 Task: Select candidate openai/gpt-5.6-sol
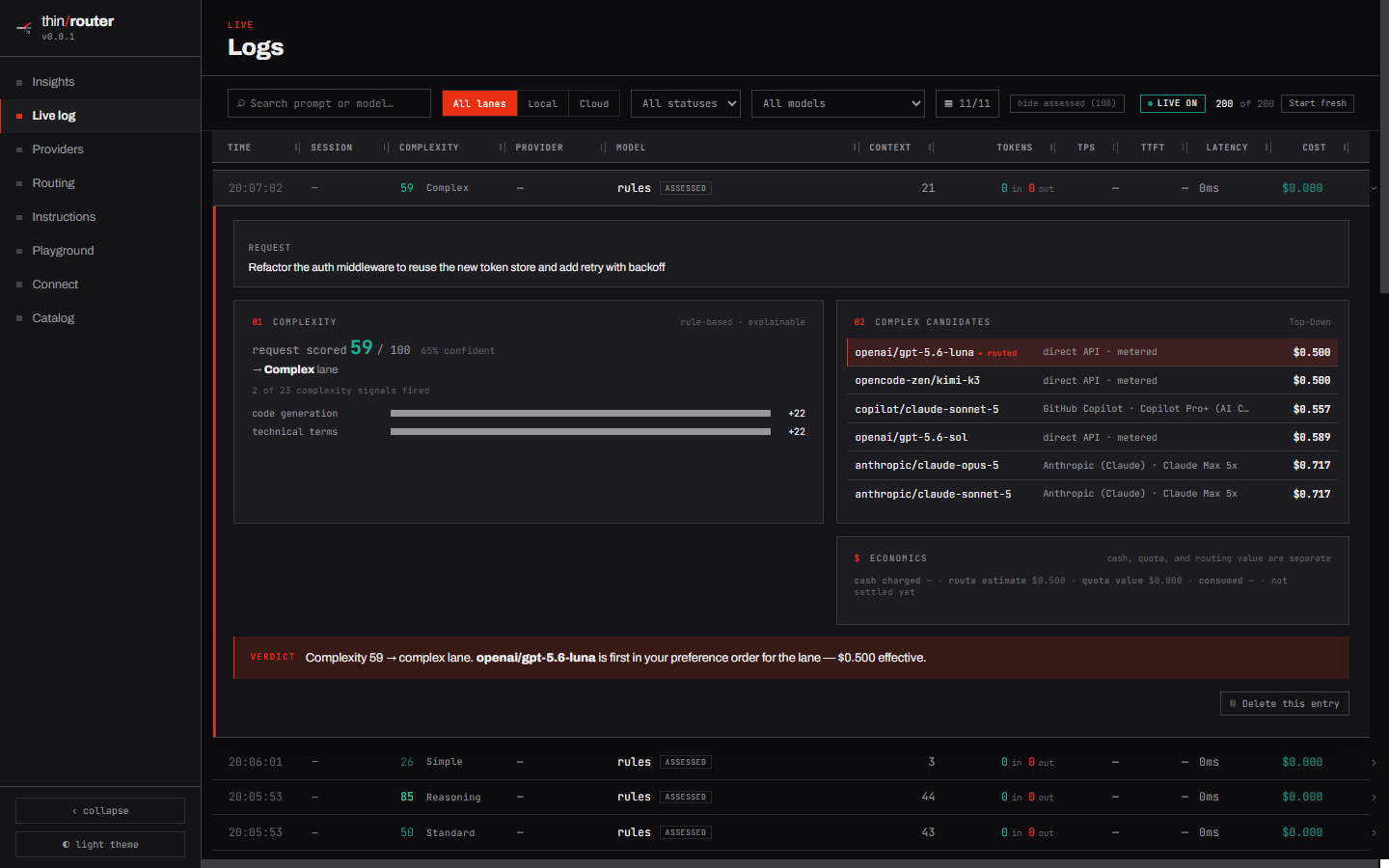coord(1092,437)
